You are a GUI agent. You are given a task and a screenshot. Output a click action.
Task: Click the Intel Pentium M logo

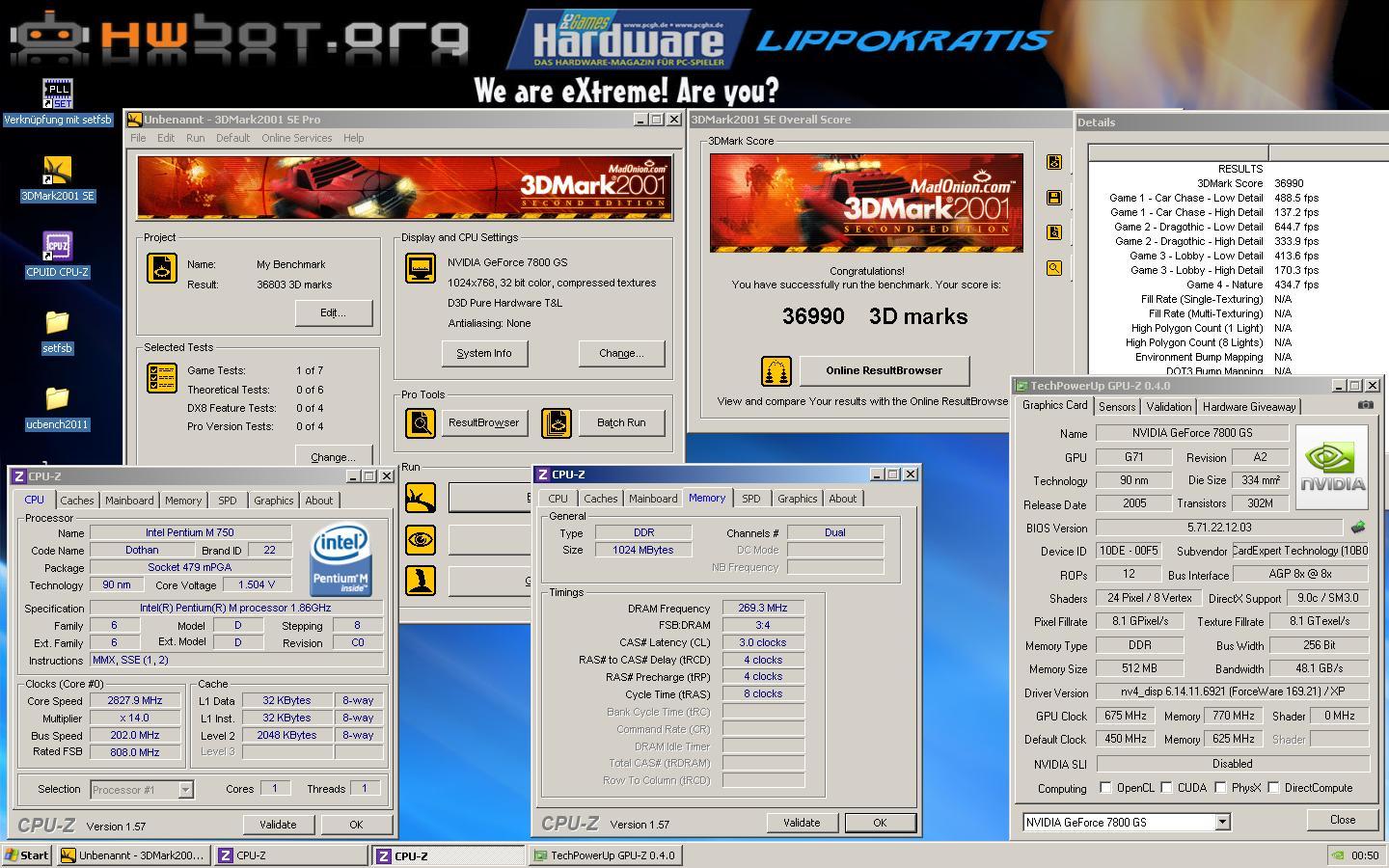point(341,560)
